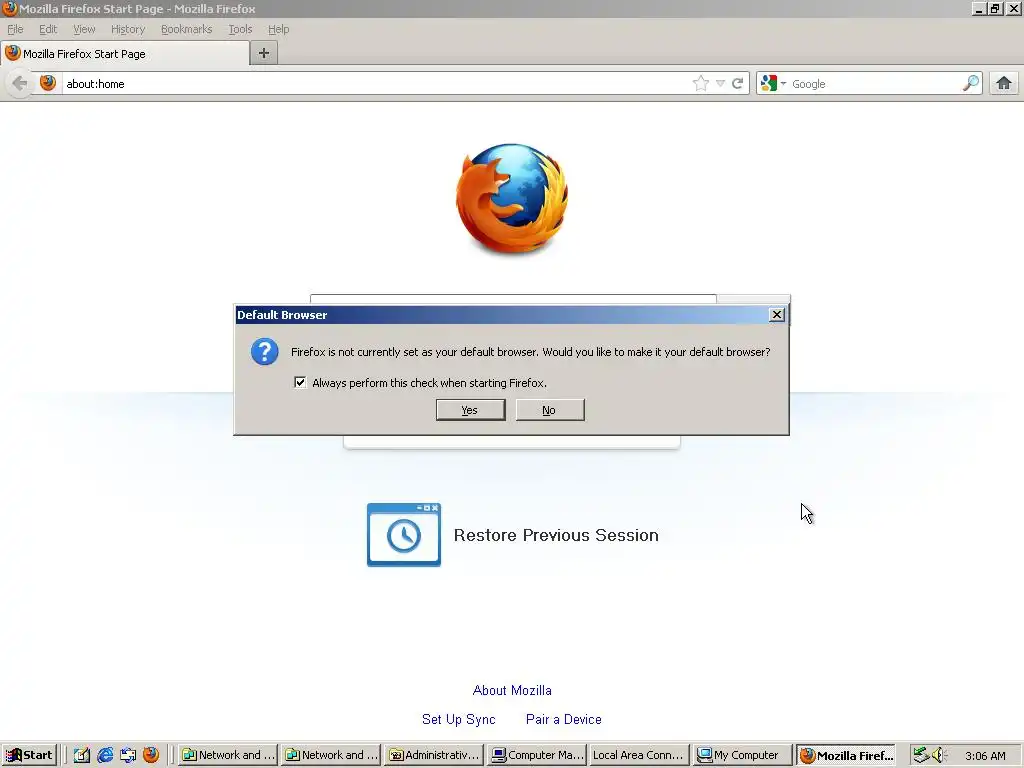Viewport: 1024px width, 768px height.
Task: Click the 3:06 AM system clock
Action: click(x=985, y=756)
